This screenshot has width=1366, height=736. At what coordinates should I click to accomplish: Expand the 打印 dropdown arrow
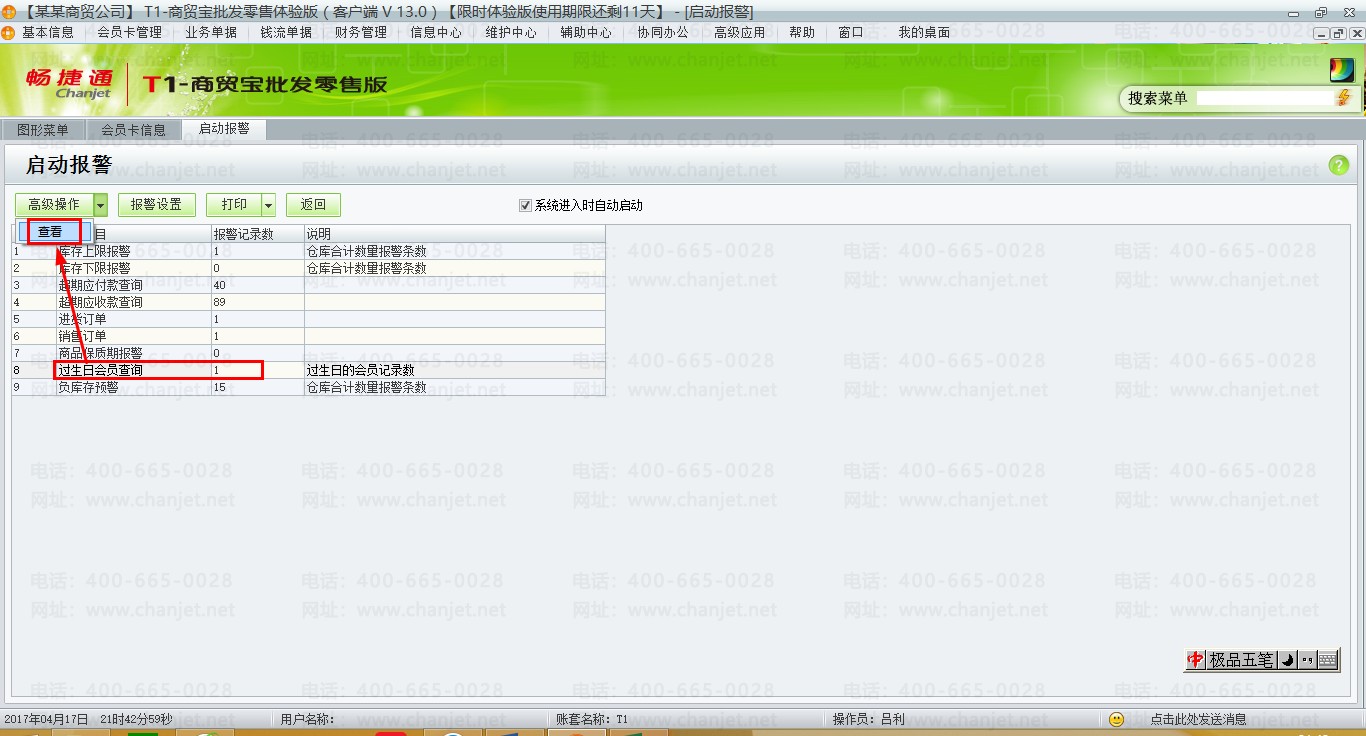click(268, 205)
